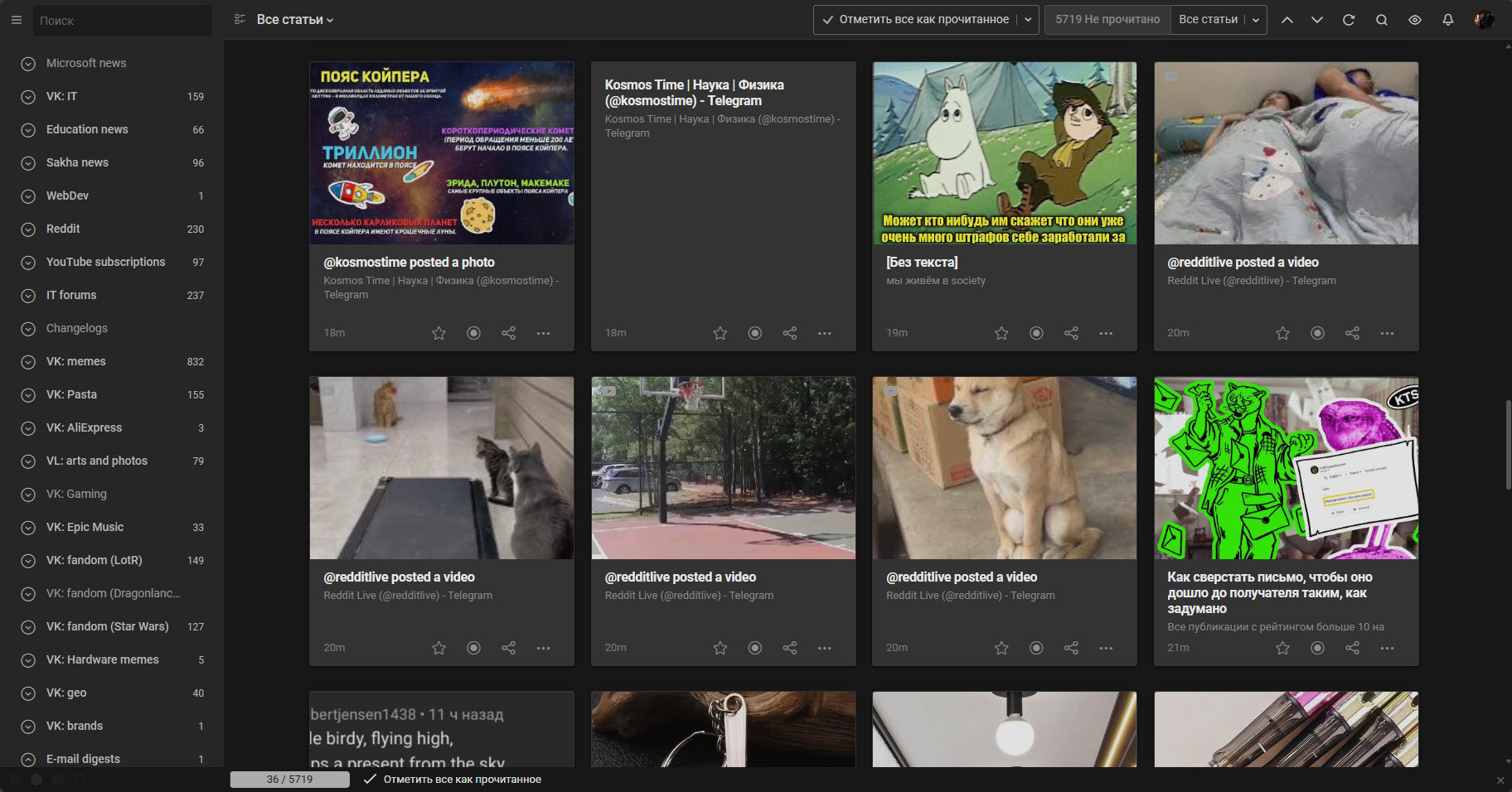Open the notifications bell

click(x=1448, y=20)
